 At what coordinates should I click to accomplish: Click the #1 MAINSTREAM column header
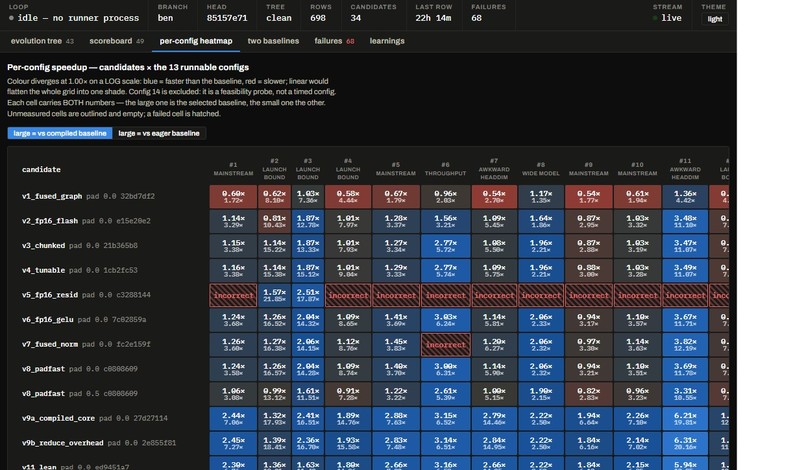233,169
